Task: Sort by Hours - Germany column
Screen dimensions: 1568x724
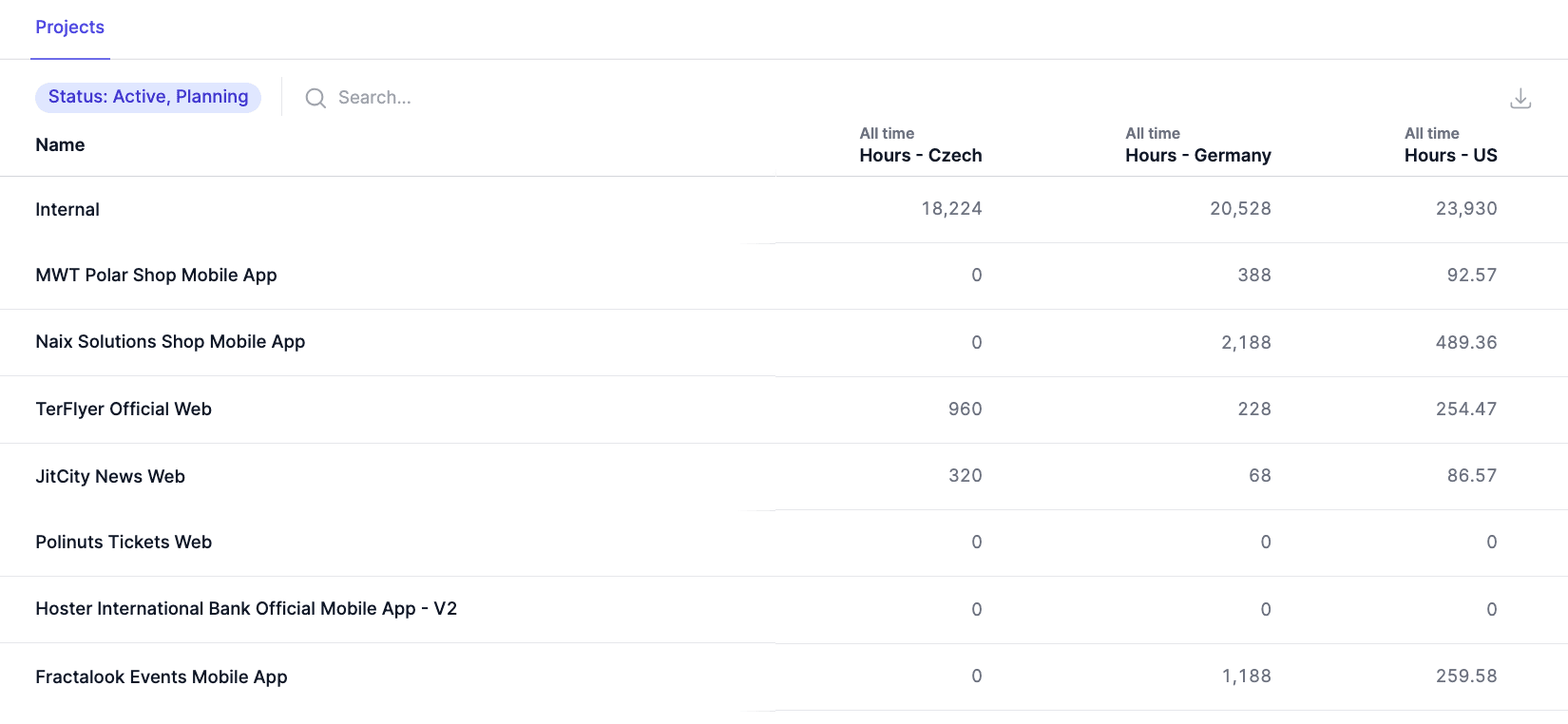Action: coord(1197,155)
